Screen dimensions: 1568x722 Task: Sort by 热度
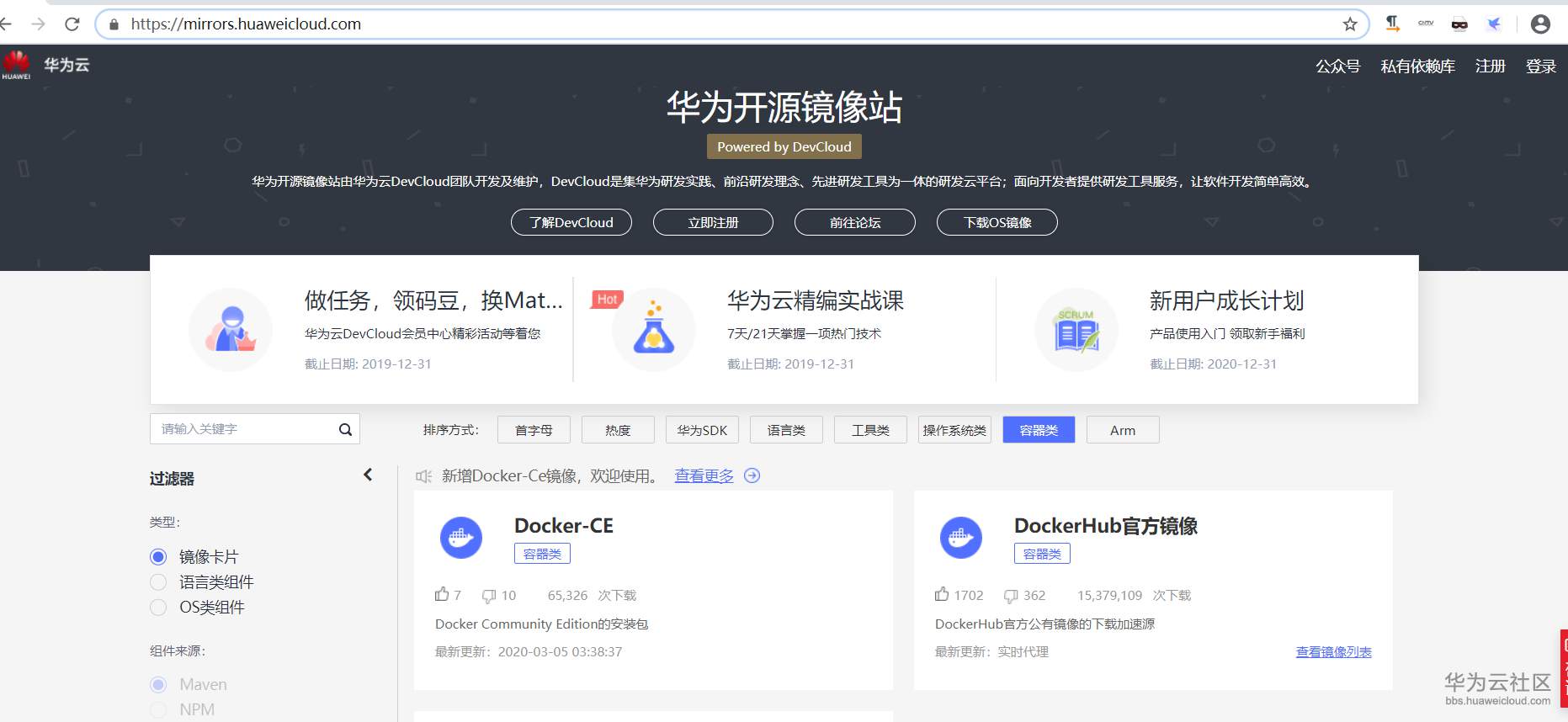coord(618,430)
